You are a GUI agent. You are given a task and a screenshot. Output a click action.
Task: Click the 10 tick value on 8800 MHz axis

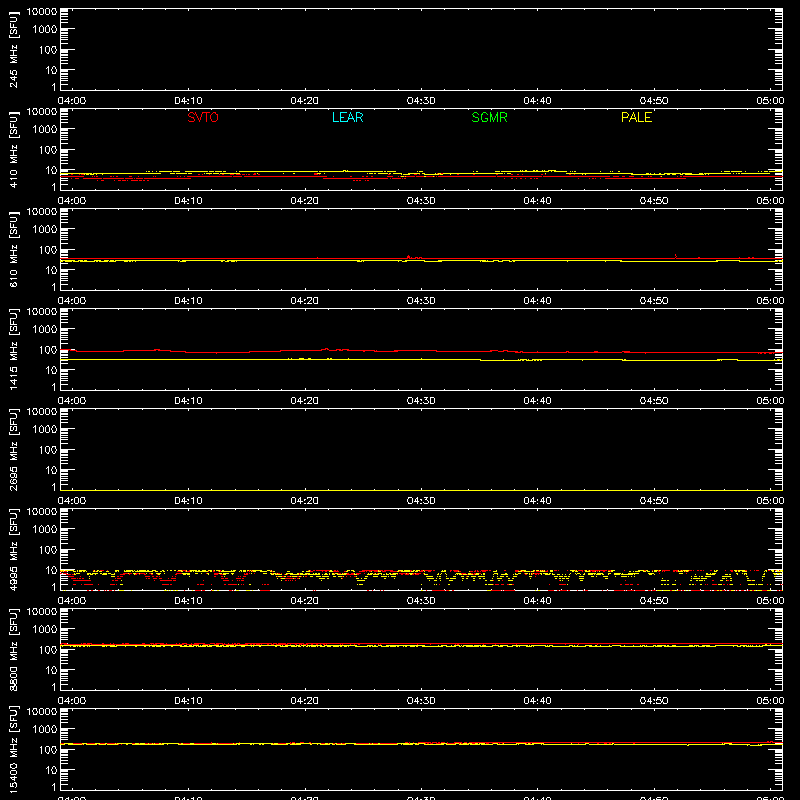click(51, 670)
